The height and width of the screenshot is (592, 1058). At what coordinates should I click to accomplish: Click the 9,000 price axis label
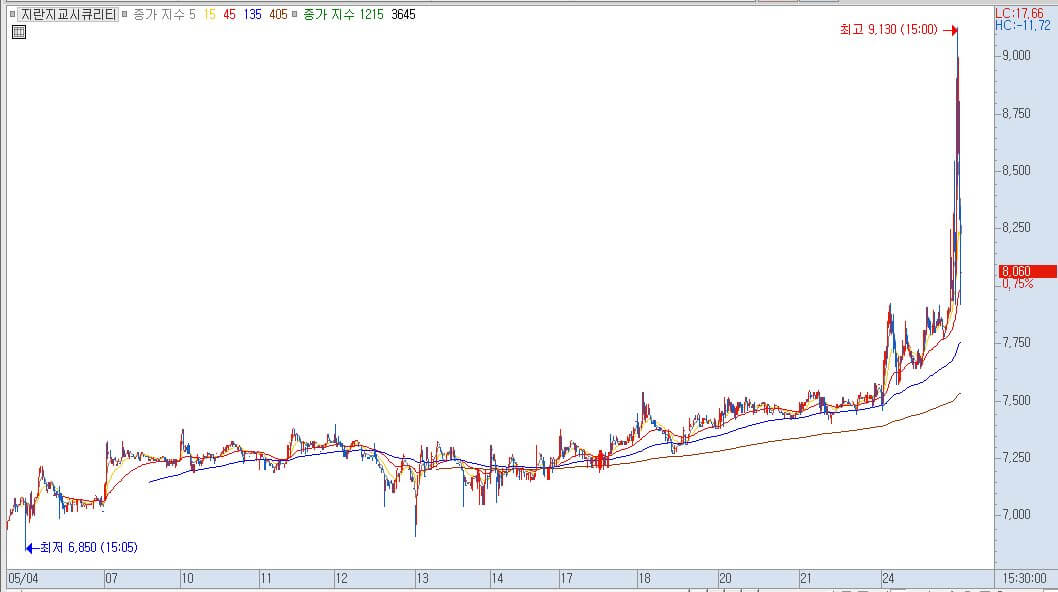coord(1016,55)
